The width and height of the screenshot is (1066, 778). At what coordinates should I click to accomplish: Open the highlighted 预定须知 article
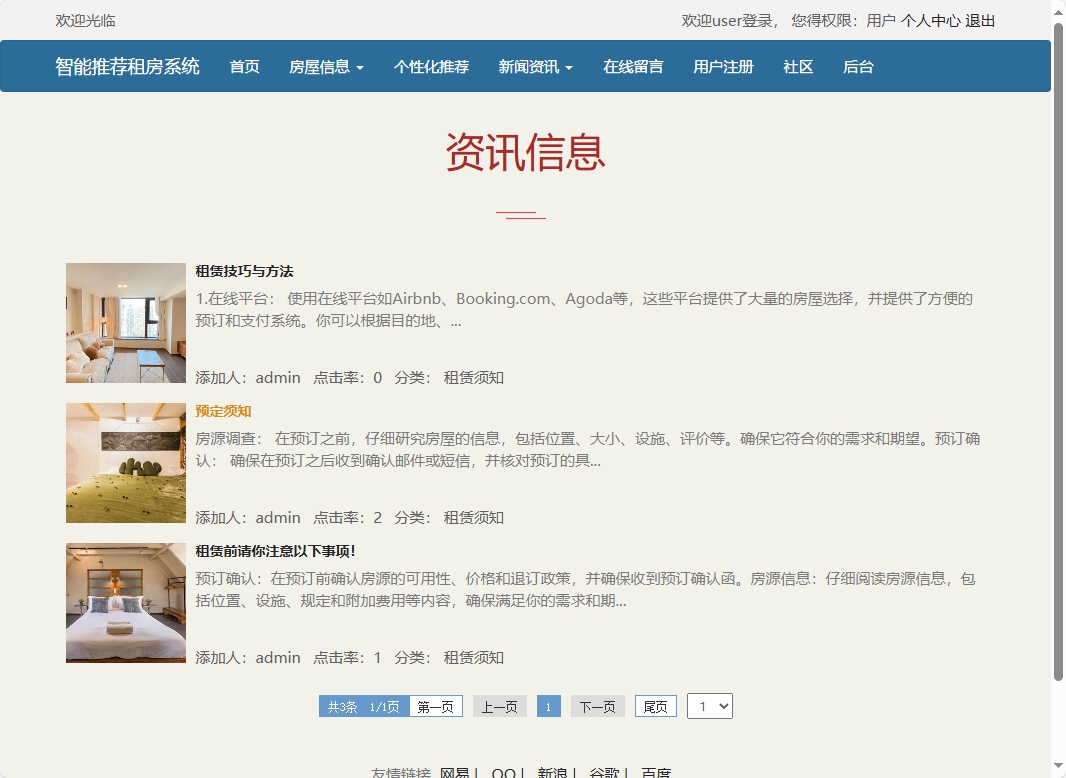(223, 411)
